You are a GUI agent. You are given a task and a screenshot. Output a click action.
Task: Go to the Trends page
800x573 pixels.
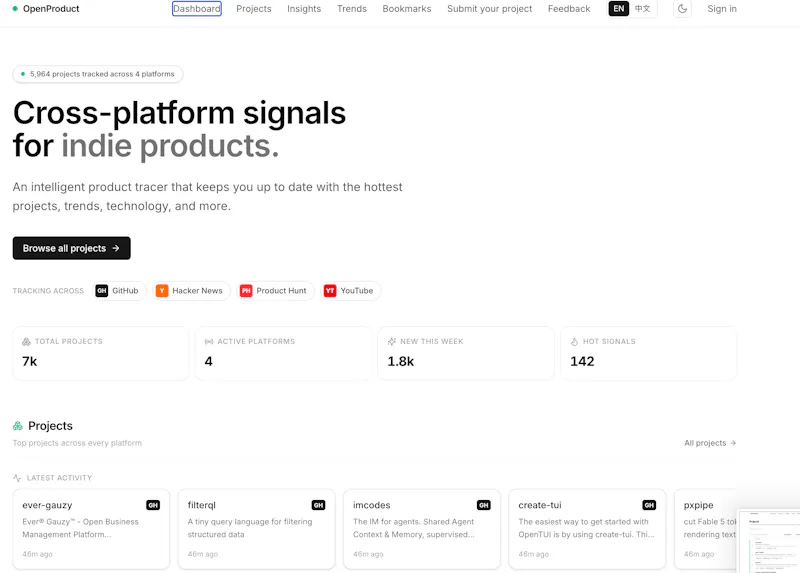pos(352,9)
